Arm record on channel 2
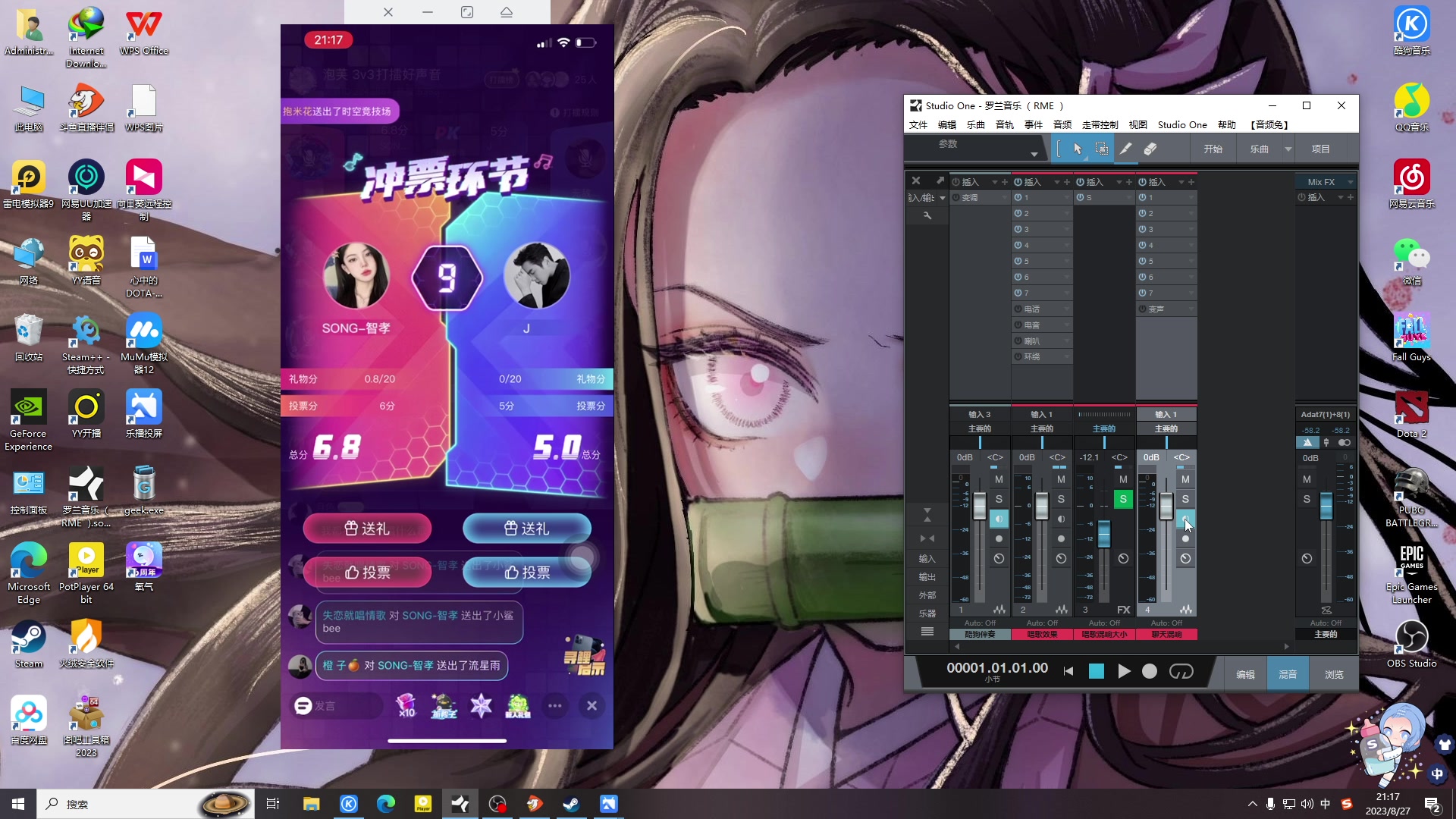The image size is (1456, 819). [1061, 539]
